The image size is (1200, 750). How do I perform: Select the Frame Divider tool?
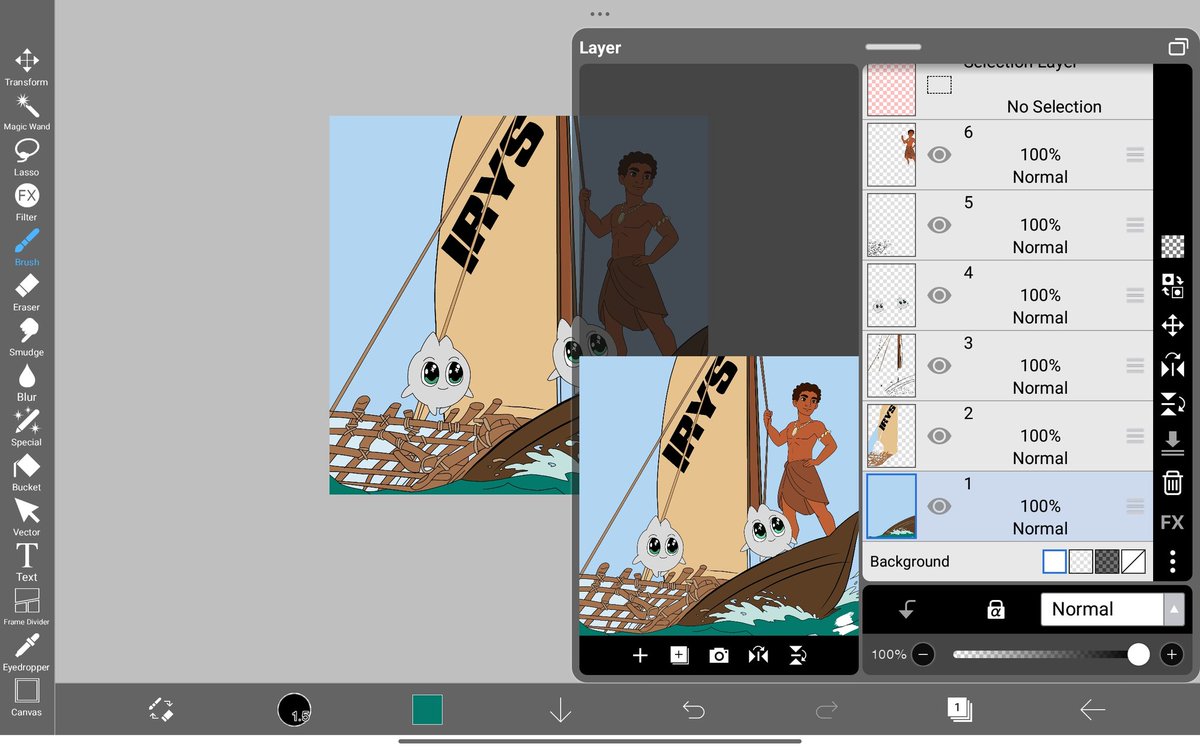(x=27, y=607)
